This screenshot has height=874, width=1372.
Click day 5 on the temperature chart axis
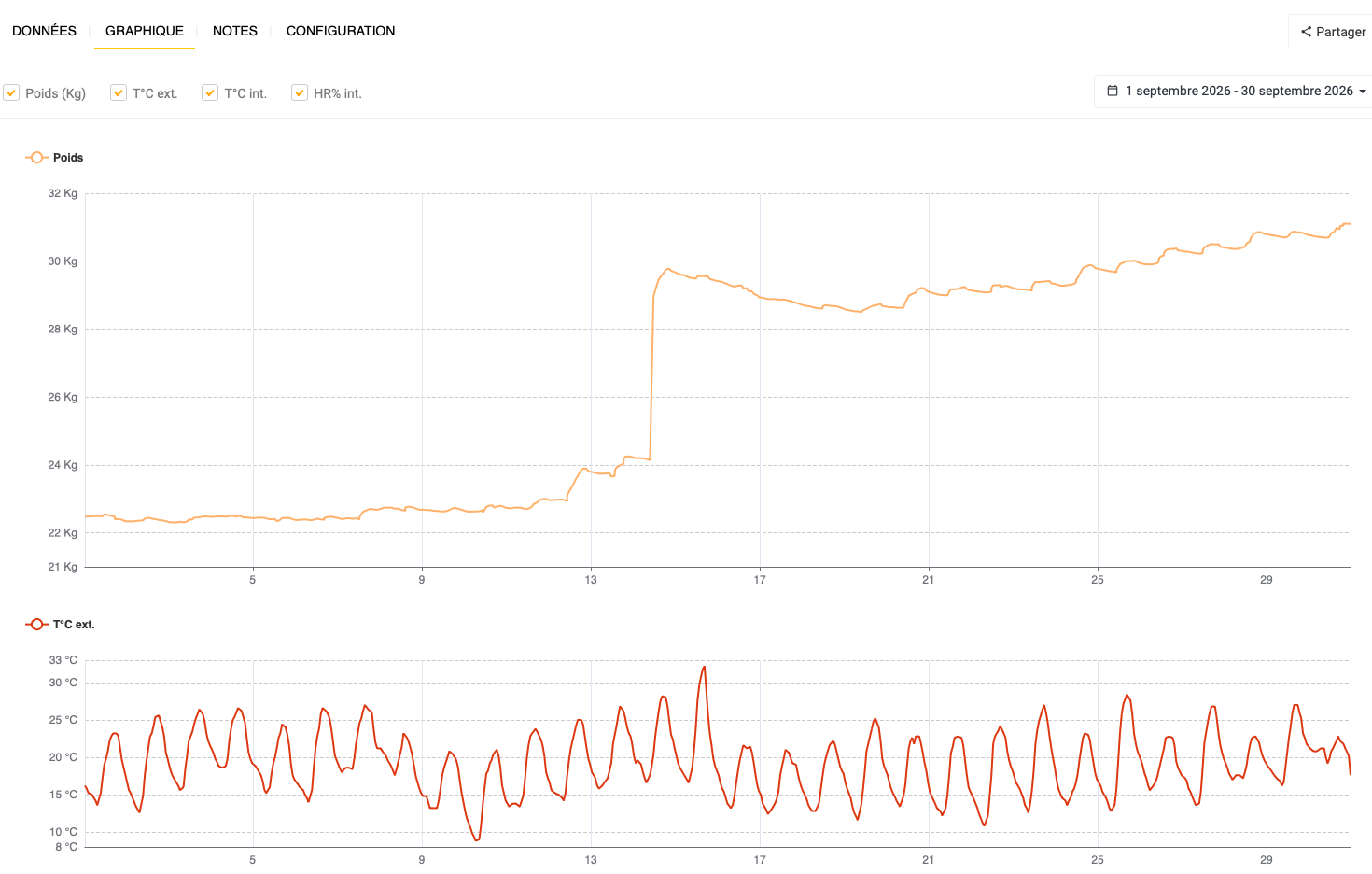(252, 860)
